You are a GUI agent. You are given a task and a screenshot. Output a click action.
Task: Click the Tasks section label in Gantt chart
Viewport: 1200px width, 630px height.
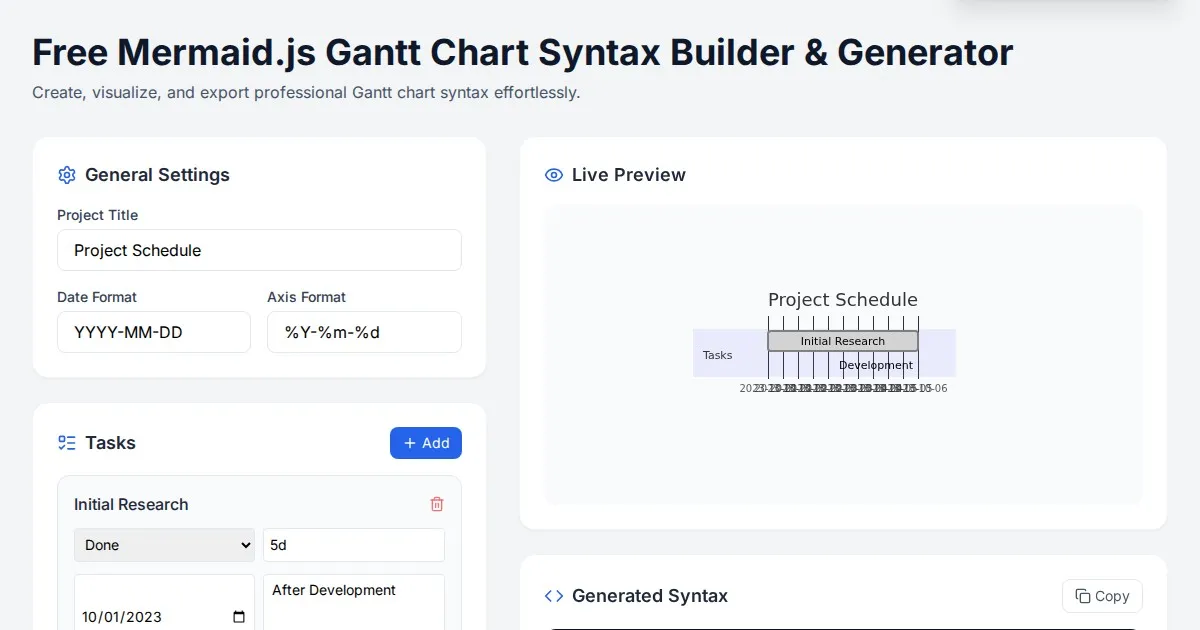[x=717, y=355]
